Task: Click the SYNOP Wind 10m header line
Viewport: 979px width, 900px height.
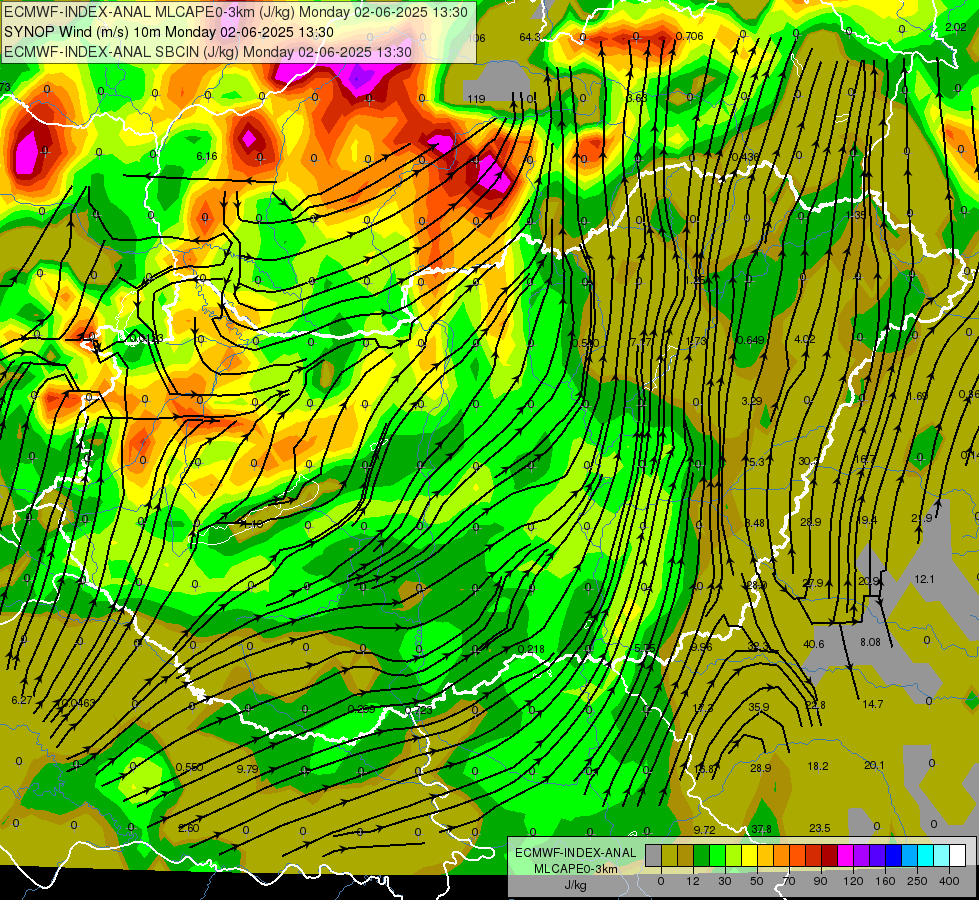Action: 169,32
